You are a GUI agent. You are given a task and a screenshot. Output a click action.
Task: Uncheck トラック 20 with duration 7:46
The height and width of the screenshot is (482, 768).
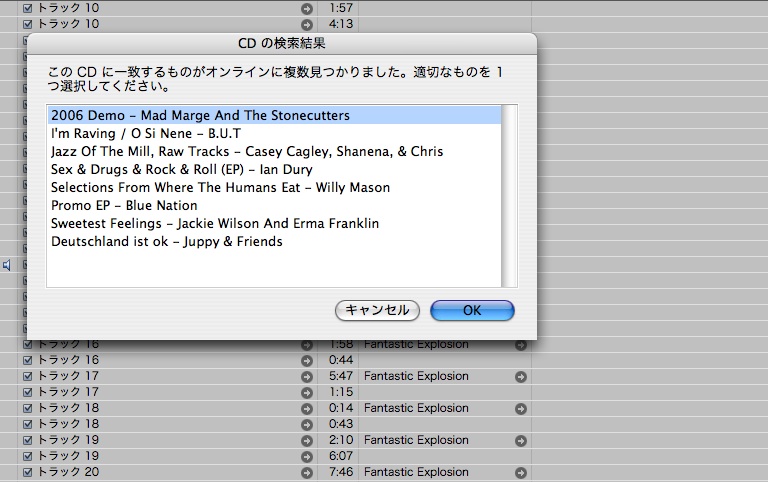click(x=28, y=472)
